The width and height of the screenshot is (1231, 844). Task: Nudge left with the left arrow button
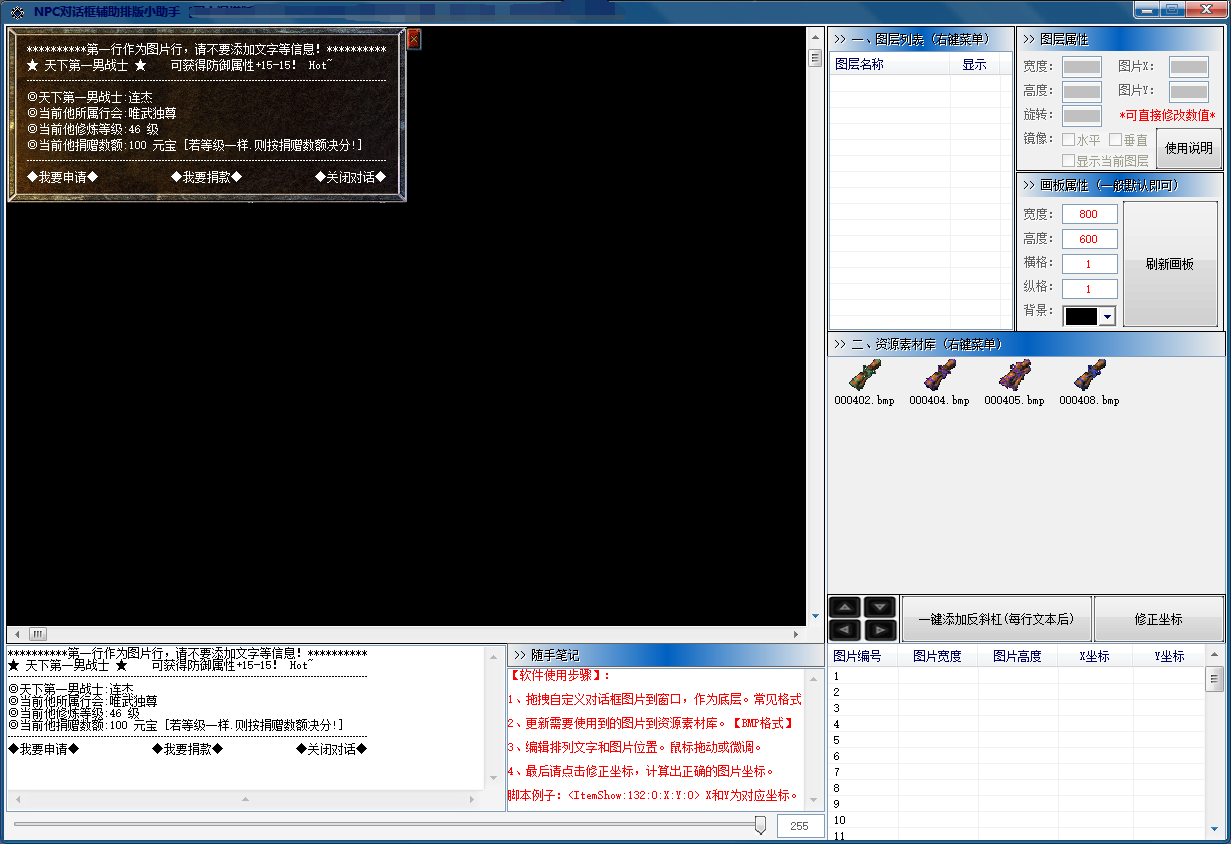coord(845,630)
